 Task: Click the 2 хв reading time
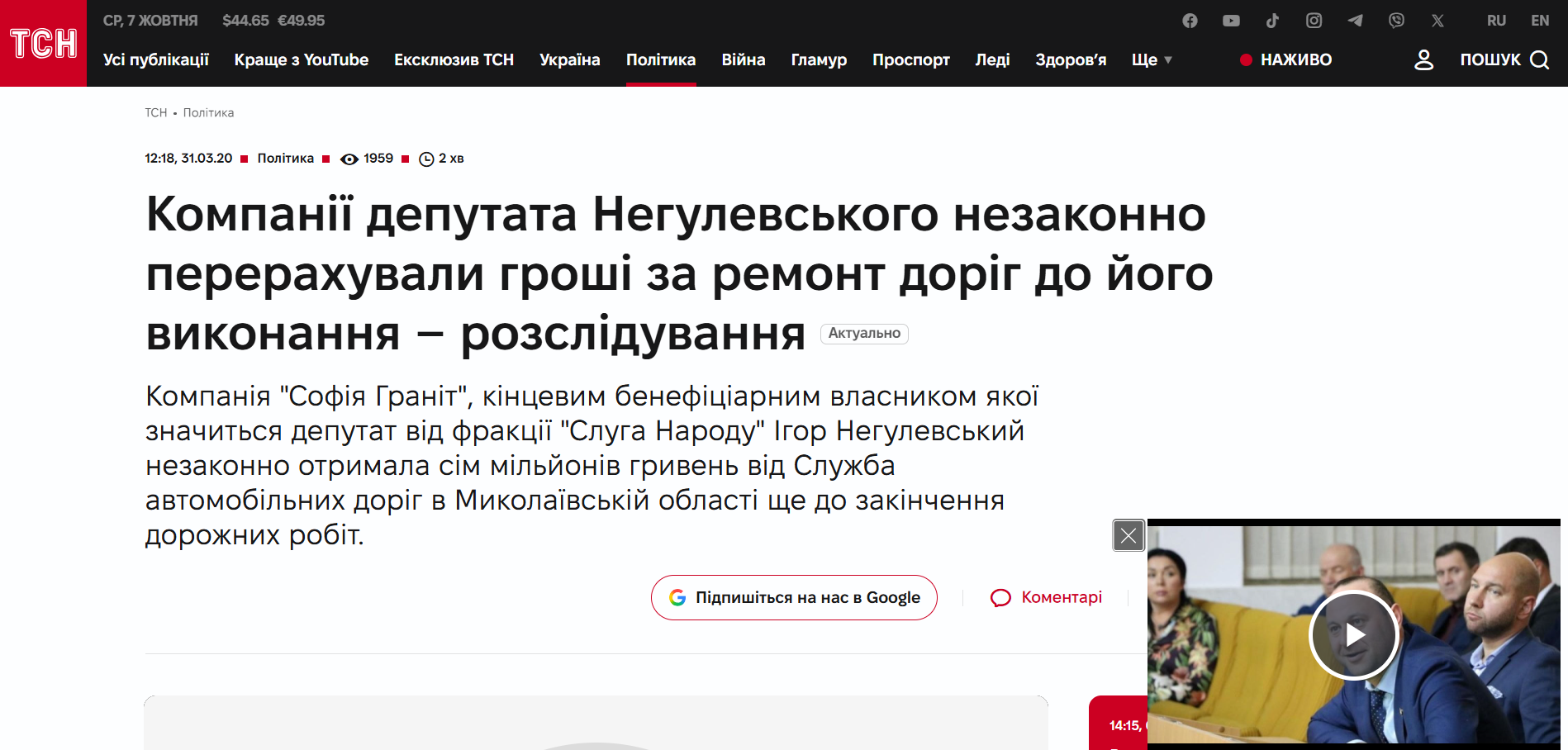point(441,159)
